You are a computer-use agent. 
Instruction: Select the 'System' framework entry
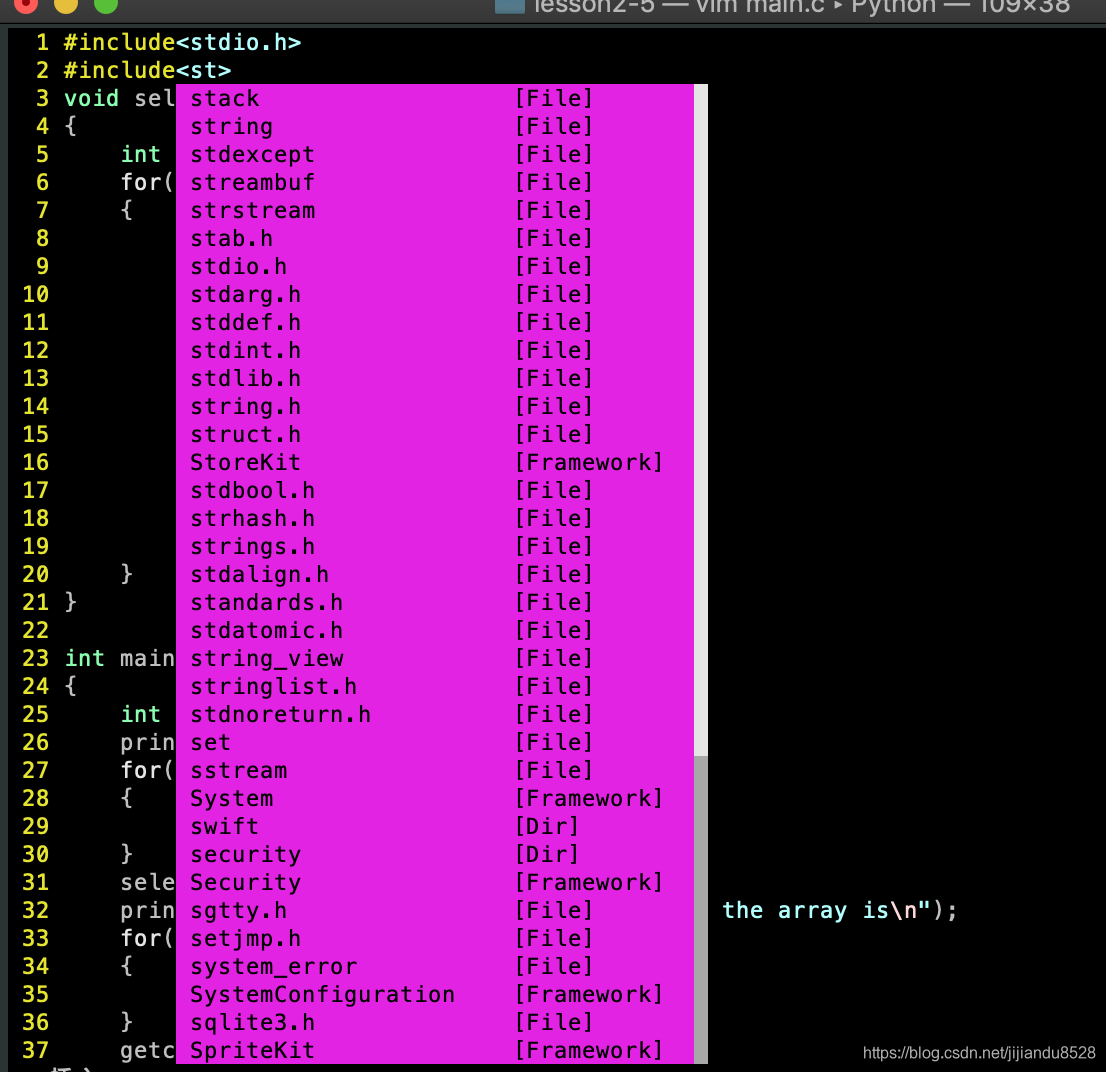click(x=434, y=798)
